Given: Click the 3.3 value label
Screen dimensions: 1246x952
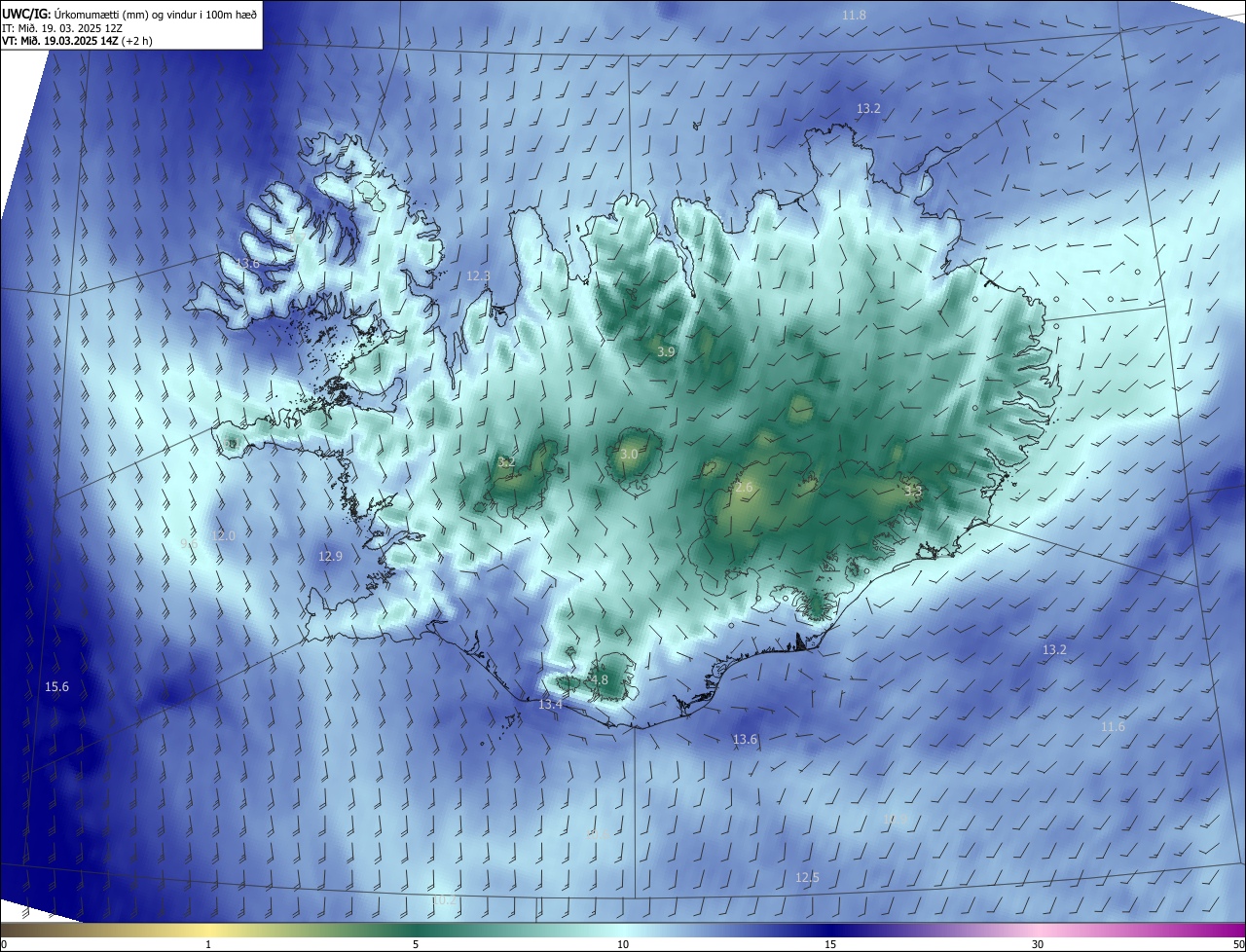Looking at the screenshot, I should coord(912,492).
